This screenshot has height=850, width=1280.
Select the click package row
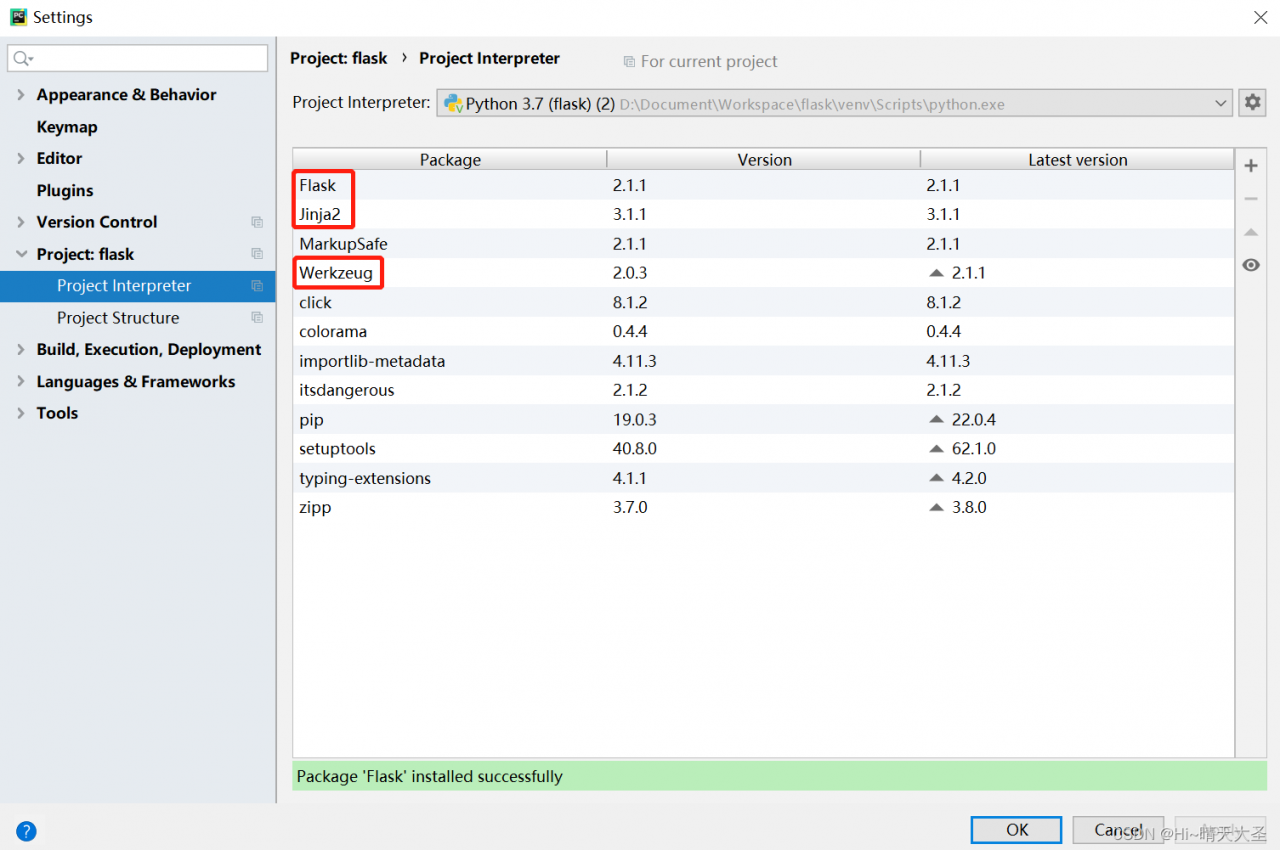(764, 302)
